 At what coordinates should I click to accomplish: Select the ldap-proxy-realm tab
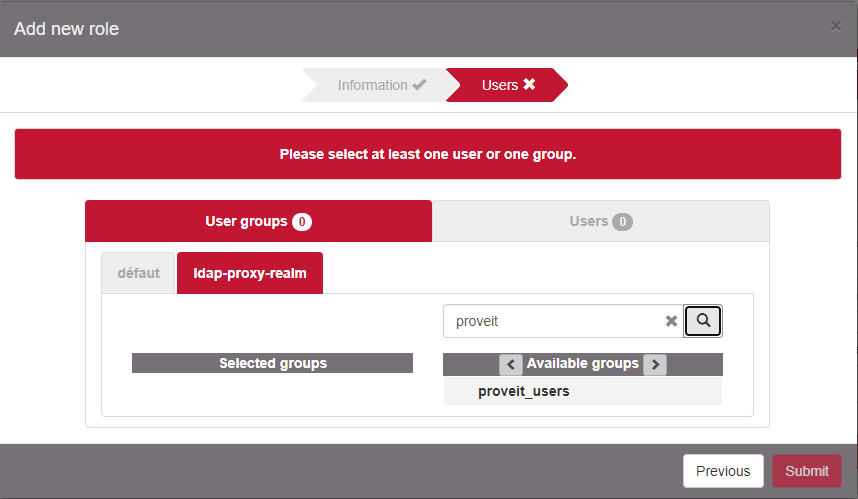pos(250,273)
